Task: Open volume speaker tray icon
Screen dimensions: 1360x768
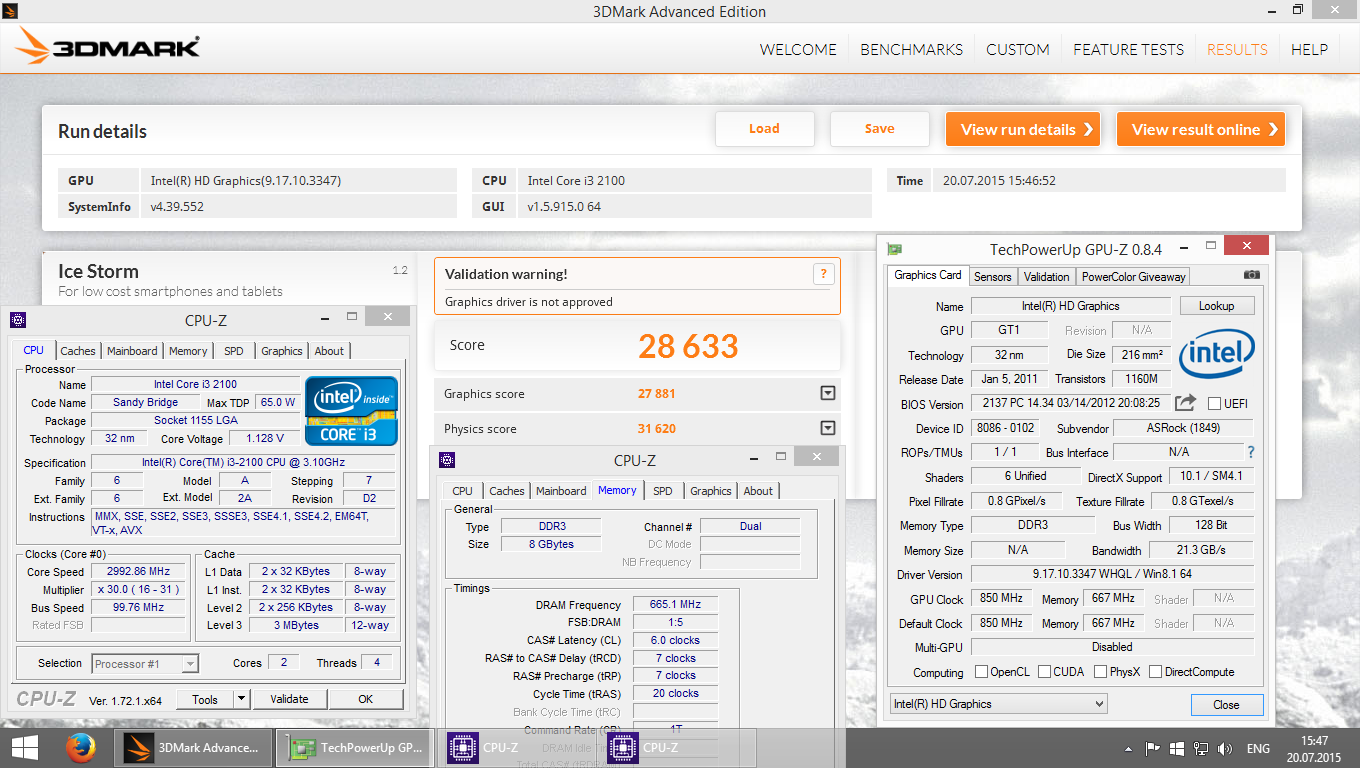Action: click(1224, 748)
